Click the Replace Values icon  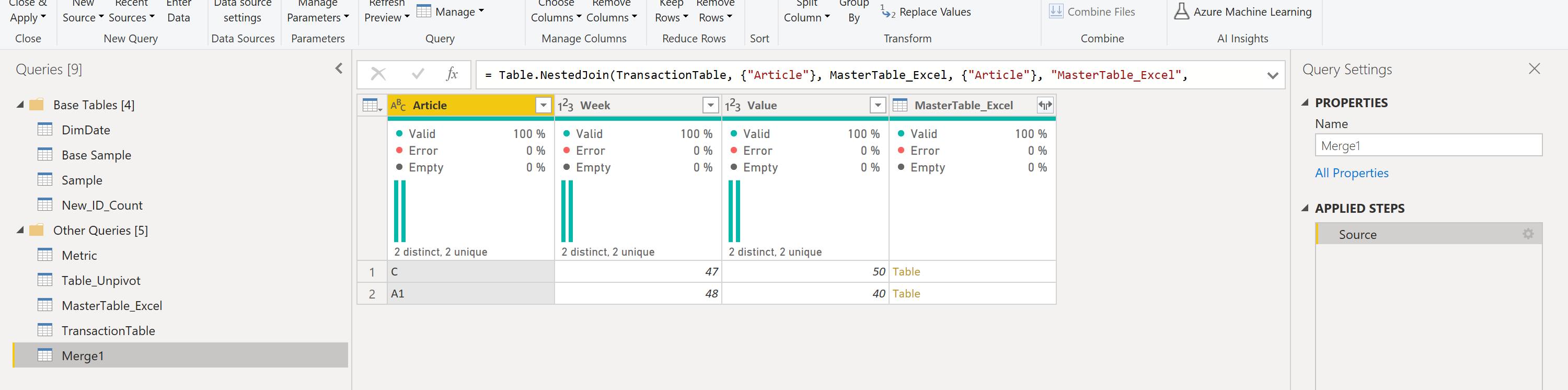[x=887, y=12]
